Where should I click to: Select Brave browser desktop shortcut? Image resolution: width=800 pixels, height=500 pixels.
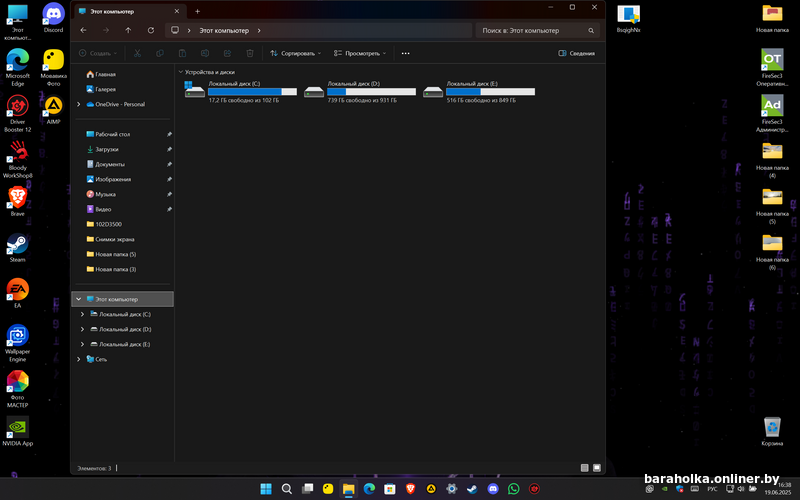tap(17, 202)
